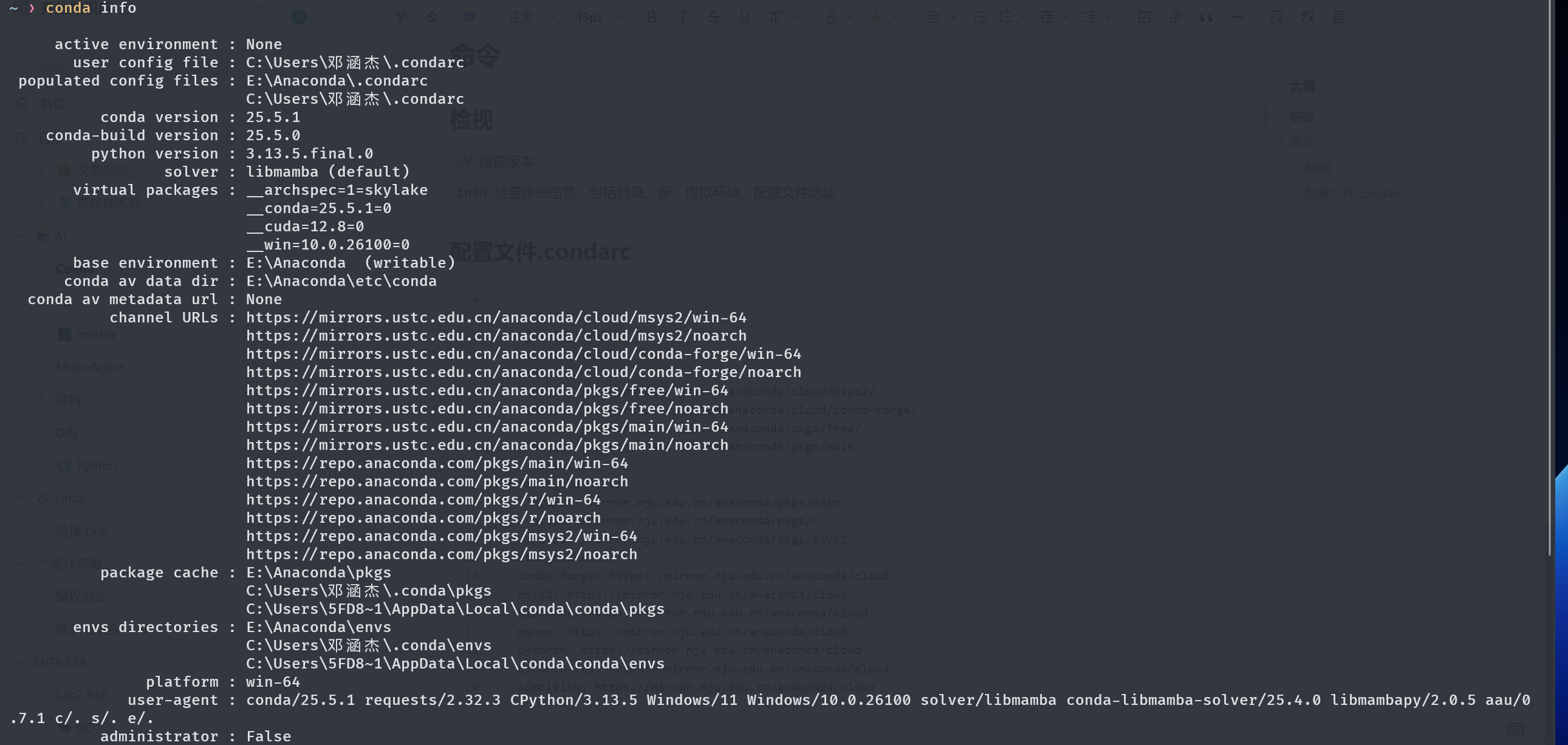Image resolution: width=1568 pixels, height=745 pixels.
Task: Click the clear formatting eraser icon
Action: tap(431, 17)
